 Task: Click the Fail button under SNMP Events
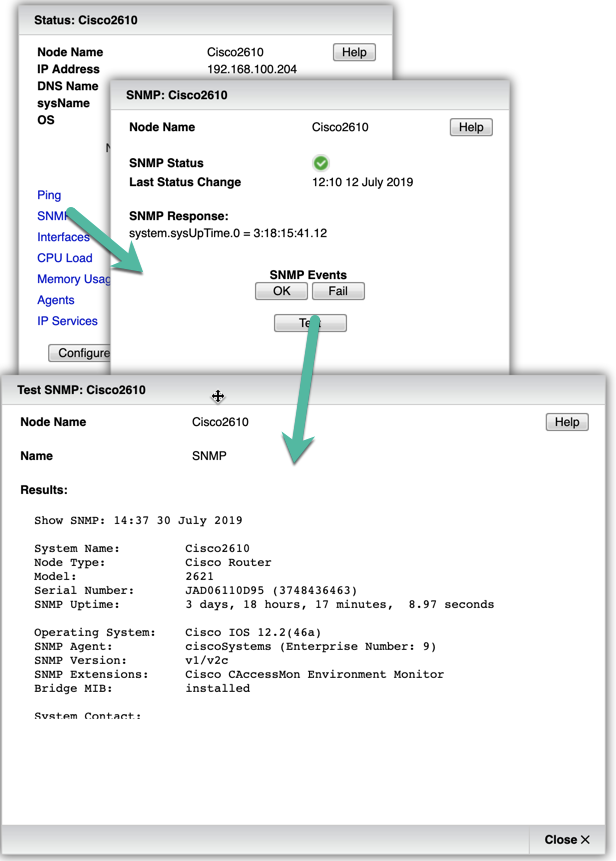point(338,291)
